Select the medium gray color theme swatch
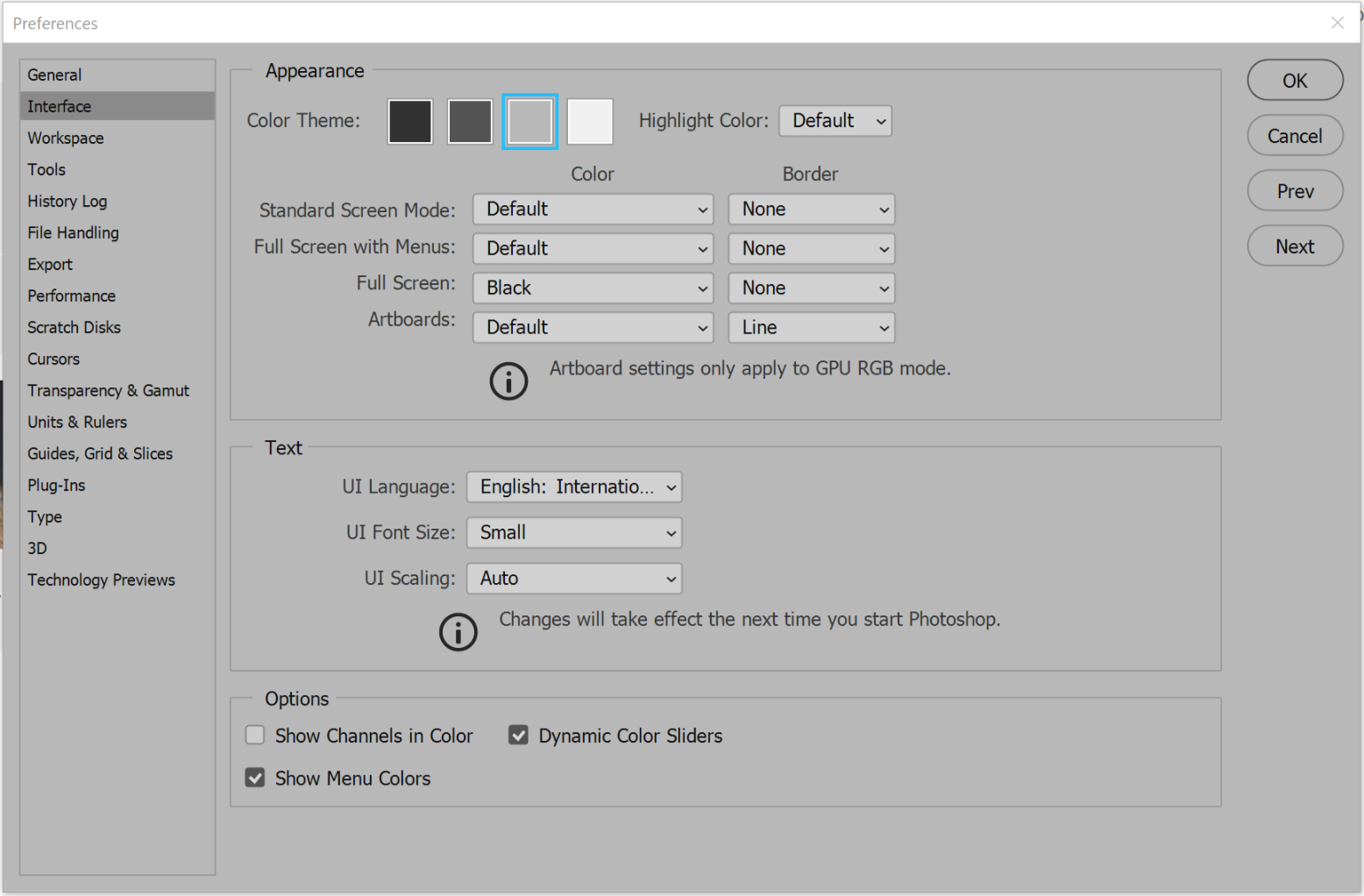1364x896 pixels. [x=529, y=121]
